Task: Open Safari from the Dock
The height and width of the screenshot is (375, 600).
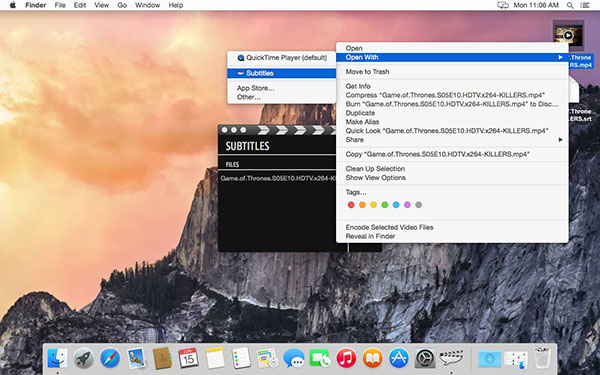Action: (110, 359)
